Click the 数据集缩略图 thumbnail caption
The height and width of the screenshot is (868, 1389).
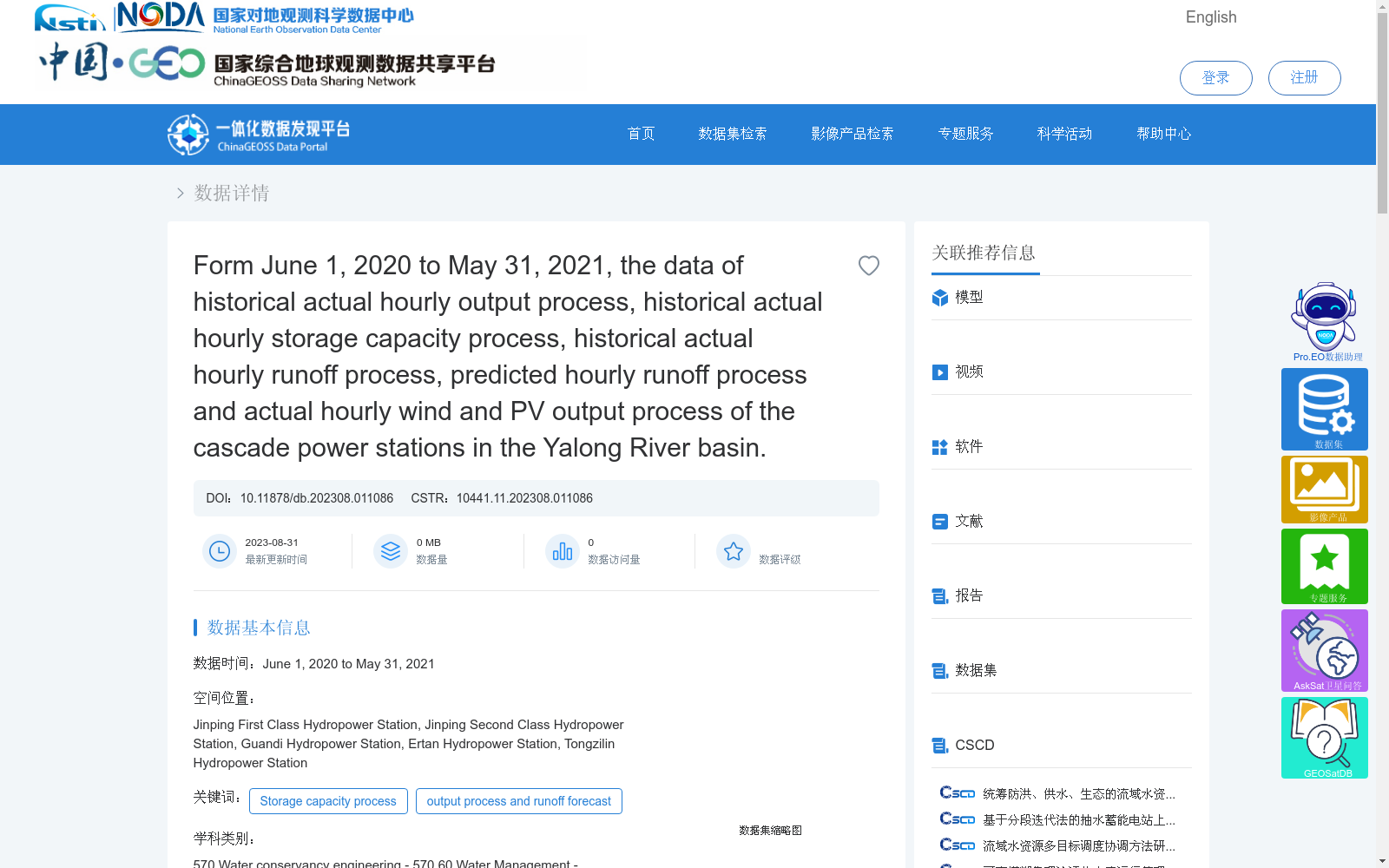click(770, 831)
